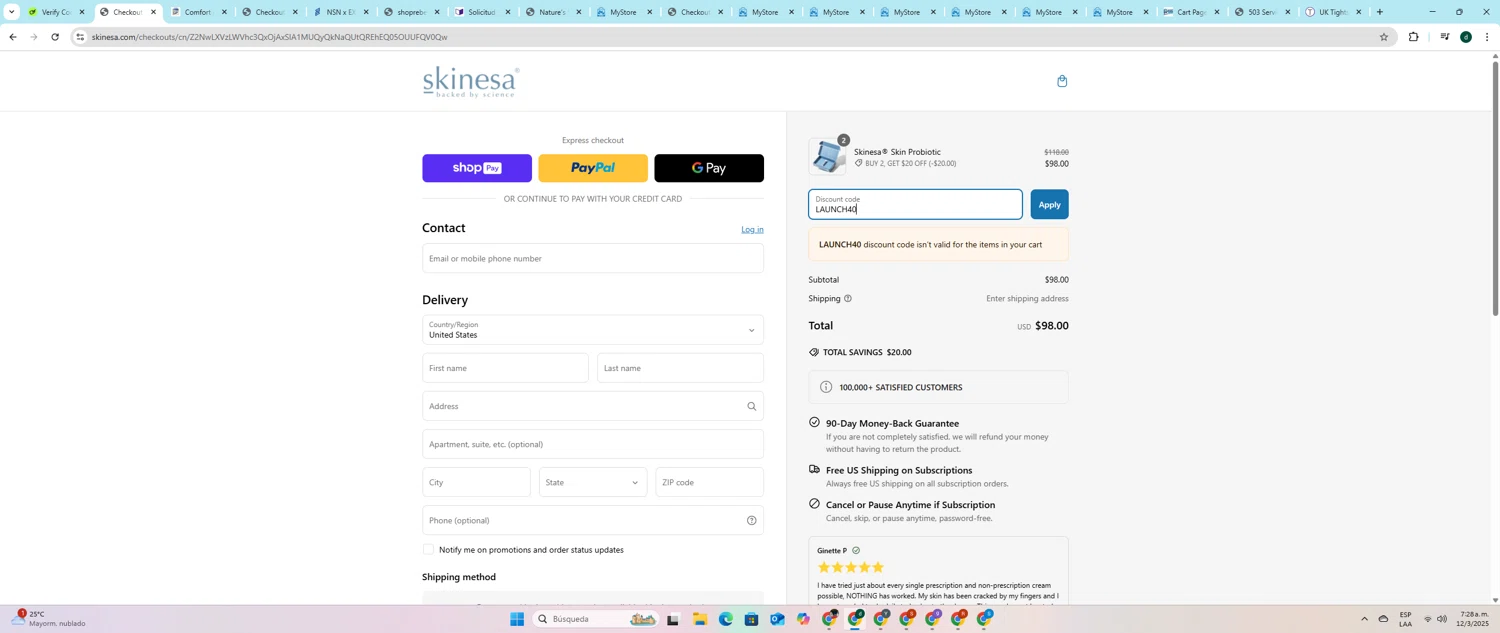
Task: Click the taskbar Búsqueda search box
Action: click(597, 619)
